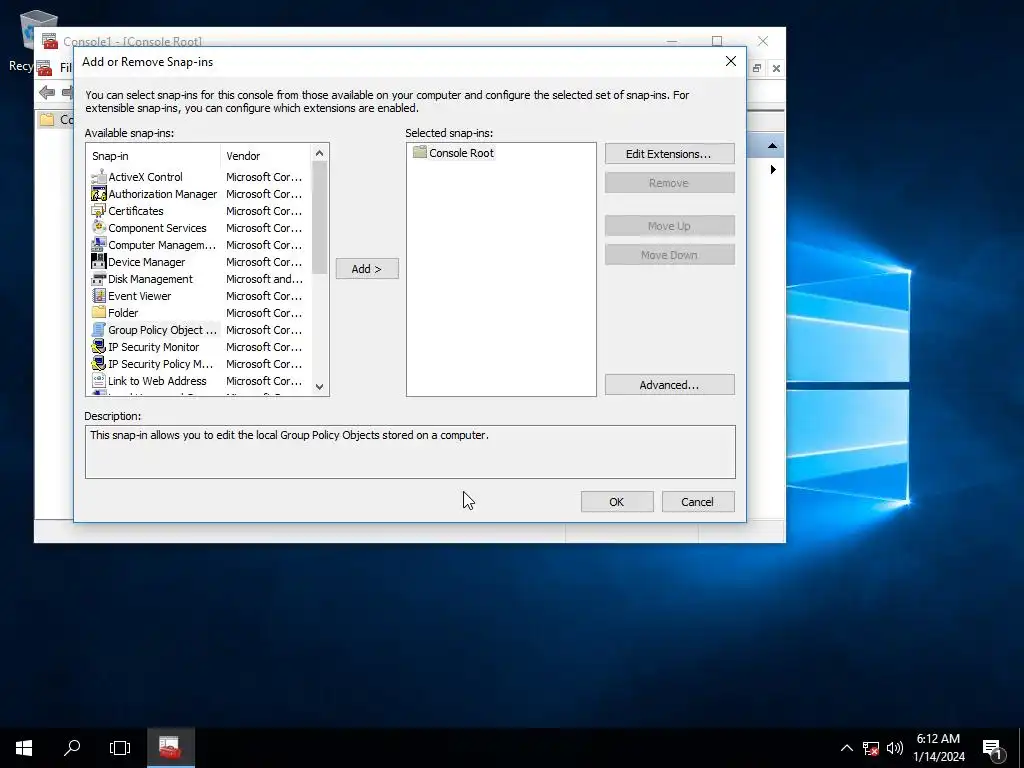Screen dimensions: 1024x768
Task: Click the Disk Management snap-in icon
Action: 99,278
